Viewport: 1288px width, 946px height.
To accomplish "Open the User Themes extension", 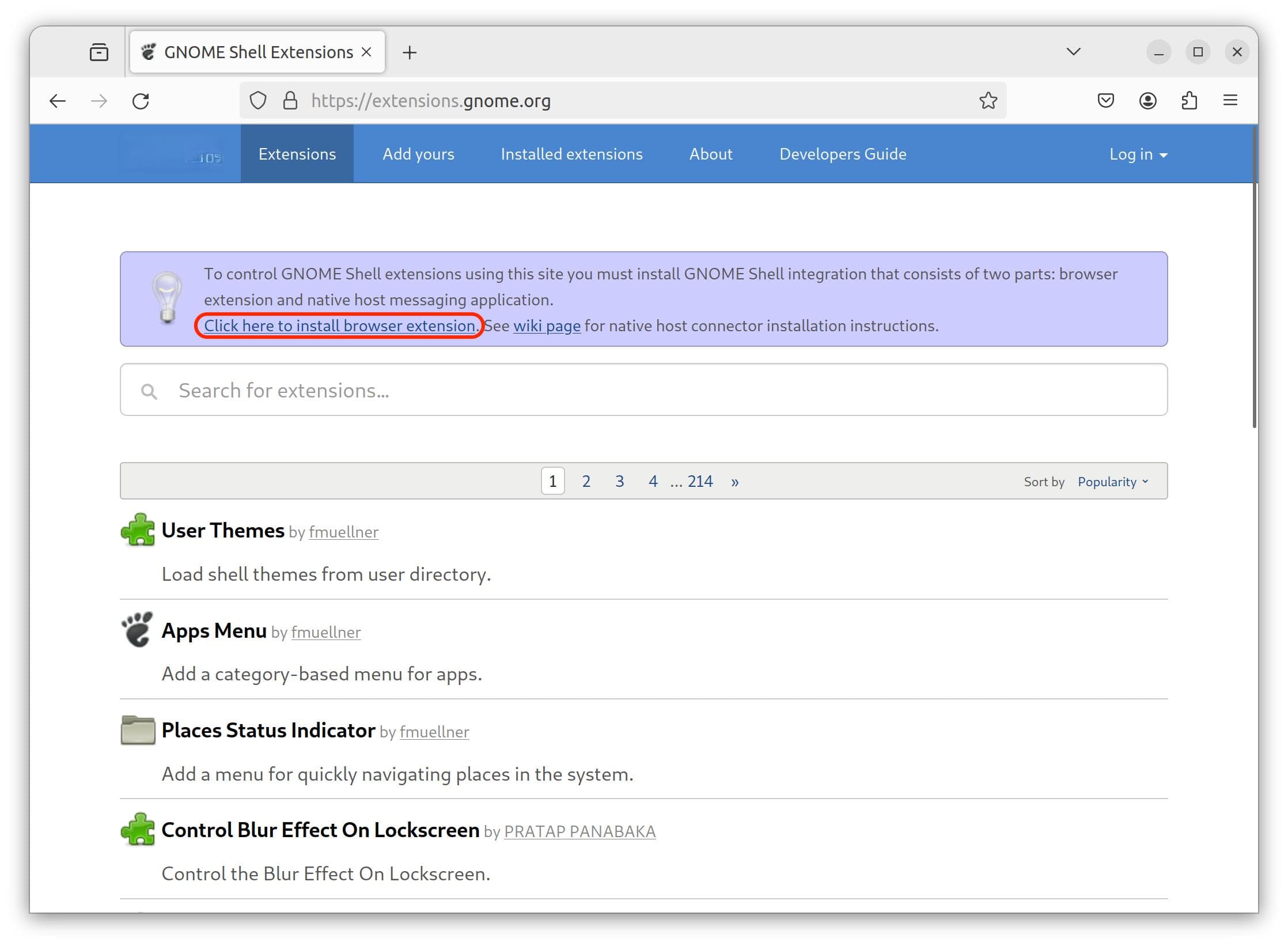I will click(223, 530).
